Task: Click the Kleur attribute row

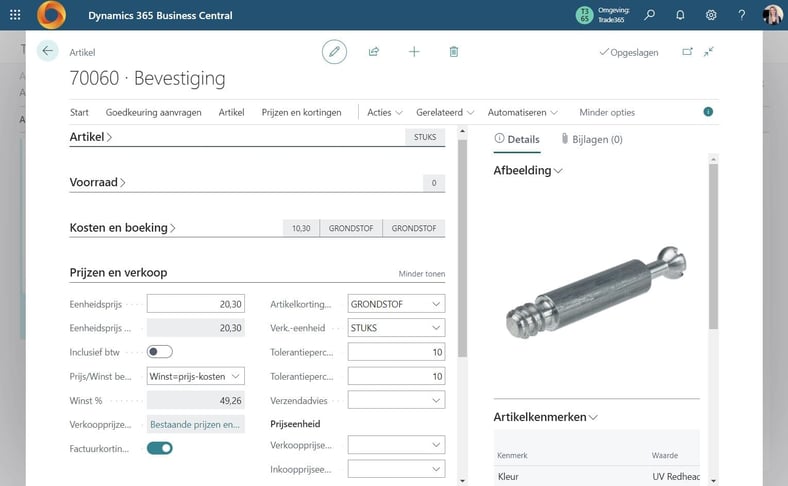Action: [597, 476]
